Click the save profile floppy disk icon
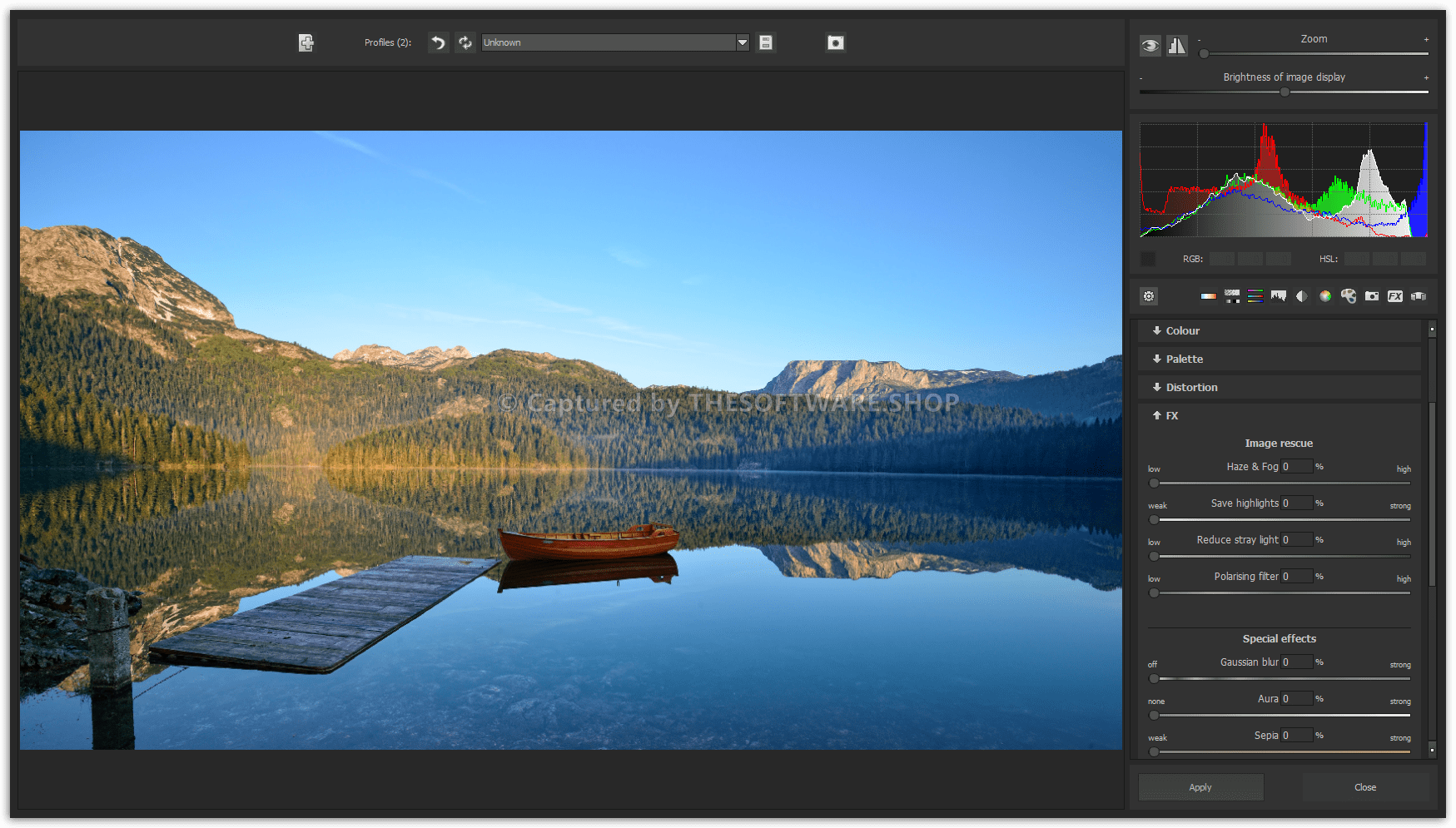Viewport: 1456px width, 828px height. tap(766, 42)
